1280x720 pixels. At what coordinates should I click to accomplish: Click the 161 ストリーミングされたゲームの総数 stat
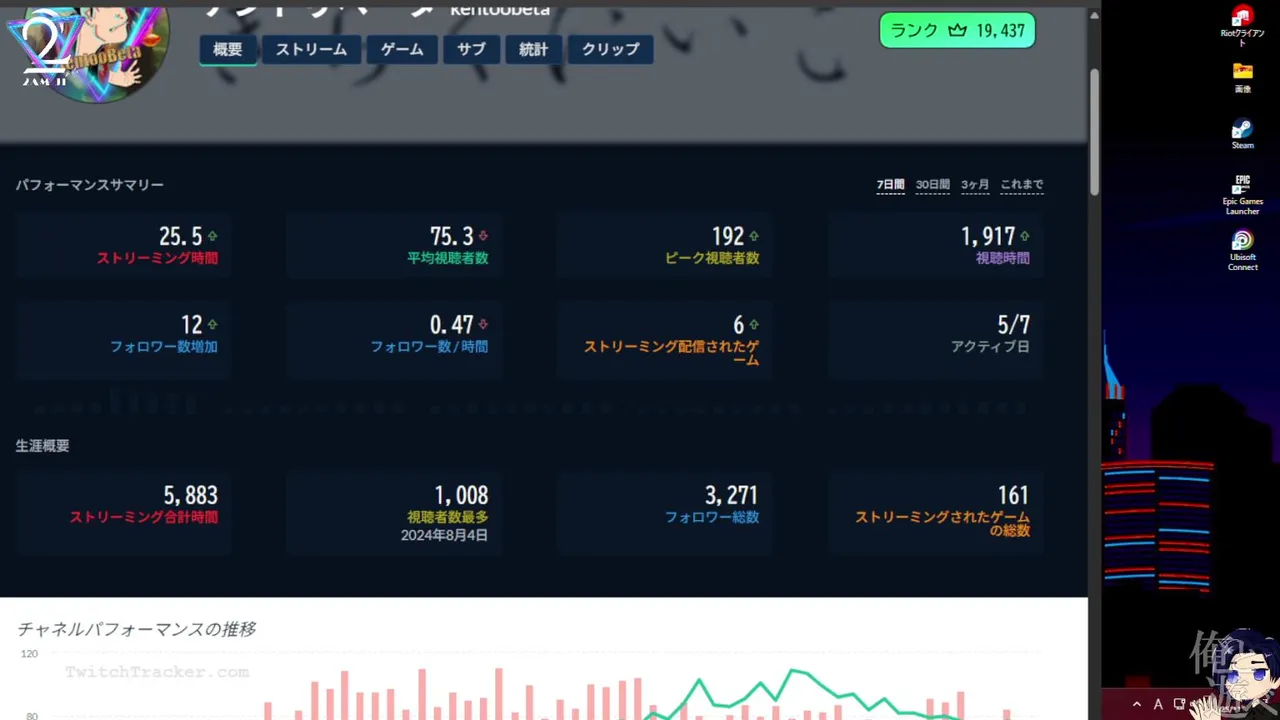click(936, 513)
